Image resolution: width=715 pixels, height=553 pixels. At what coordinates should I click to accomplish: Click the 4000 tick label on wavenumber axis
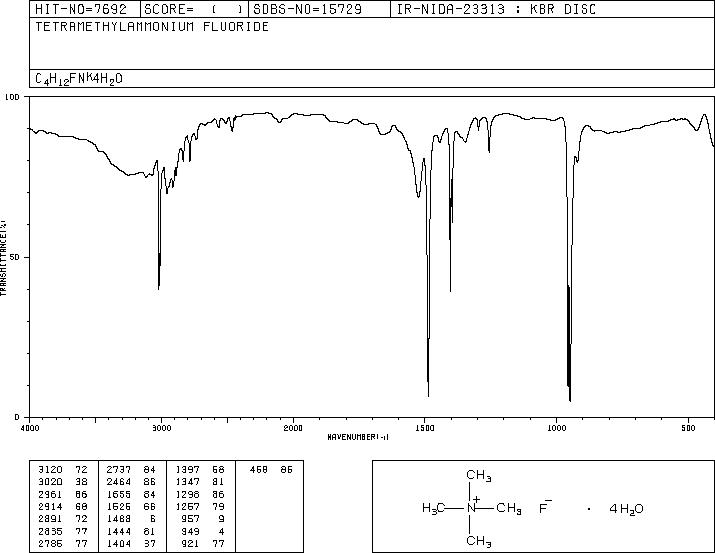[30, 428]
